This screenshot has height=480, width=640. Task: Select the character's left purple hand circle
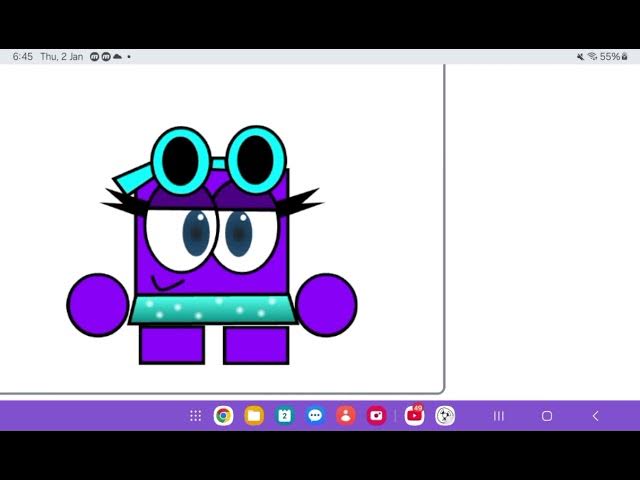98,305
